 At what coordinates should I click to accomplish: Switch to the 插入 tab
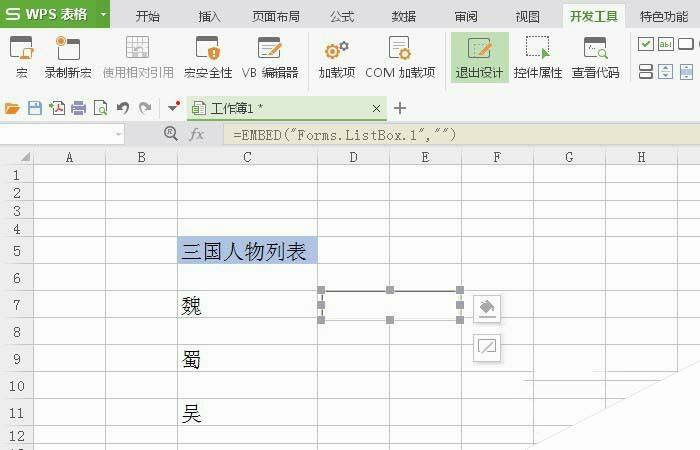point(209,16)
